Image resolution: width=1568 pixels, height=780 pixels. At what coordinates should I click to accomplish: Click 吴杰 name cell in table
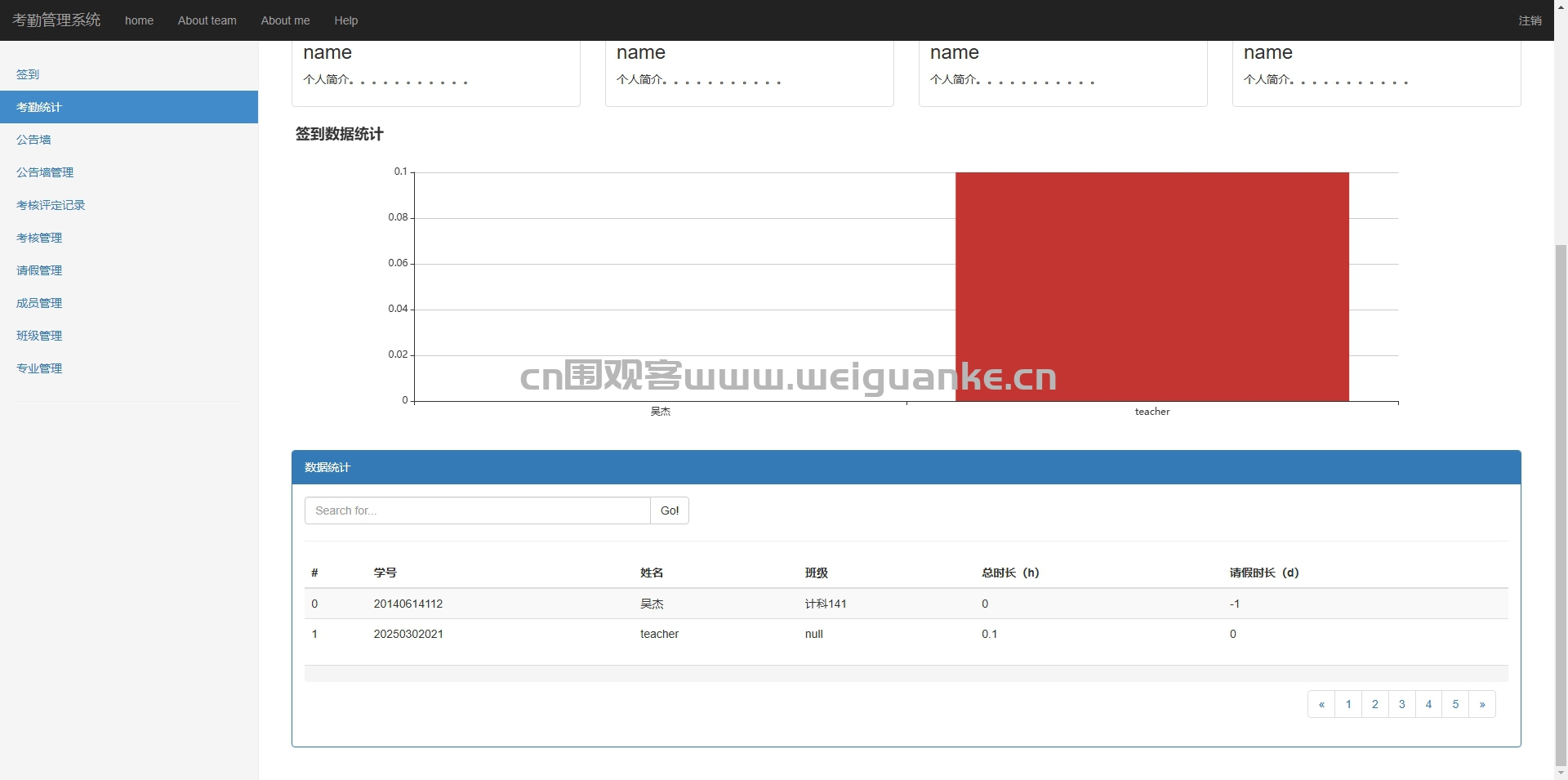[652, 604]
